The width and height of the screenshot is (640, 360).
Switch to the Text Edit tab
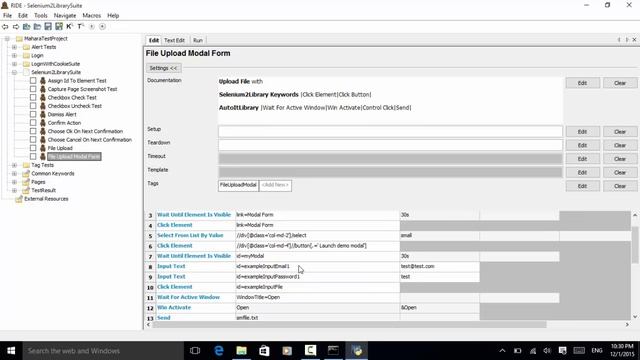[174, 40]
